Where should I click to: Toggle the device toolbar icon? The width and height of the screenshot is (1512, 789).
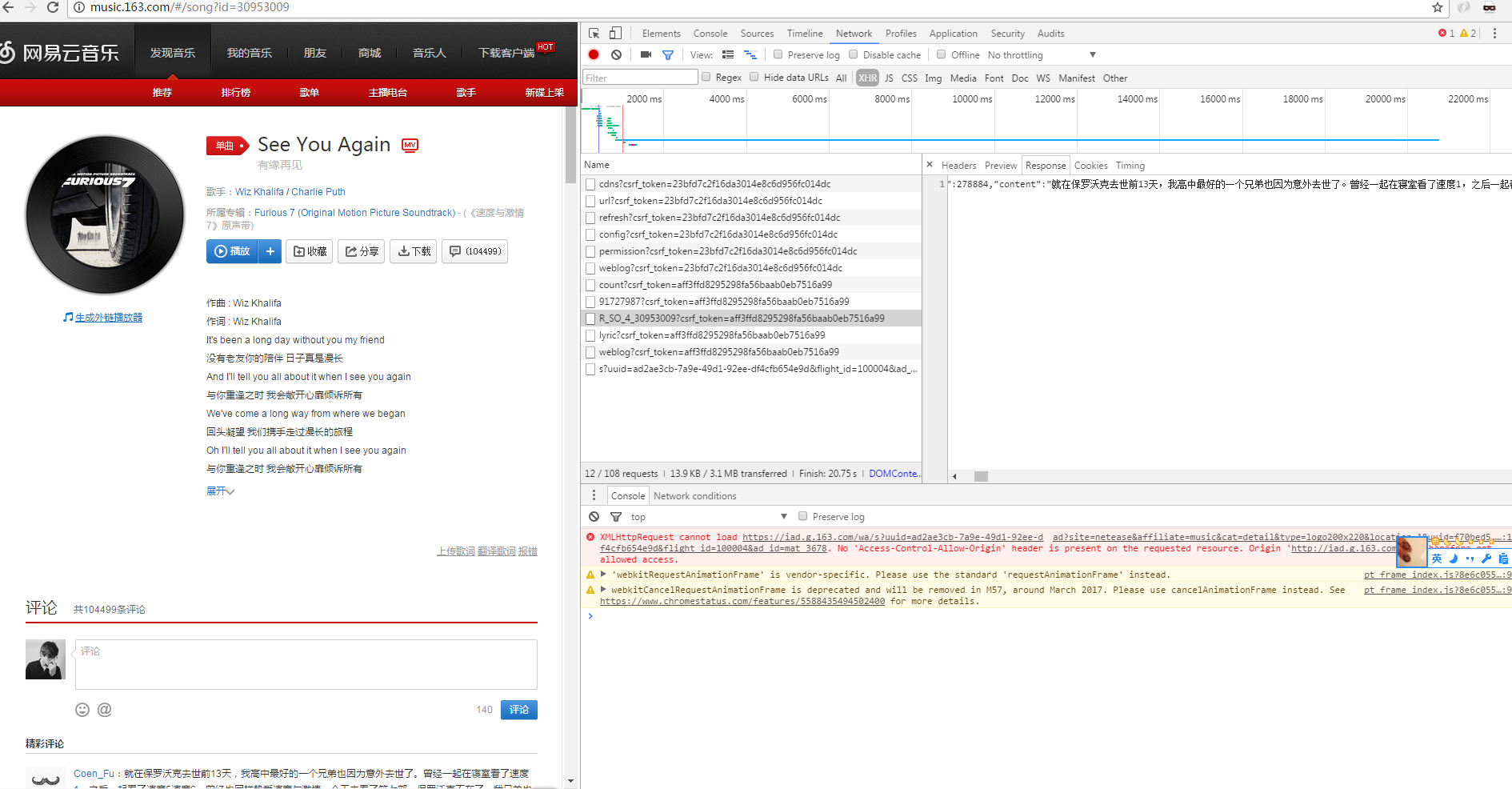point(615,33)
